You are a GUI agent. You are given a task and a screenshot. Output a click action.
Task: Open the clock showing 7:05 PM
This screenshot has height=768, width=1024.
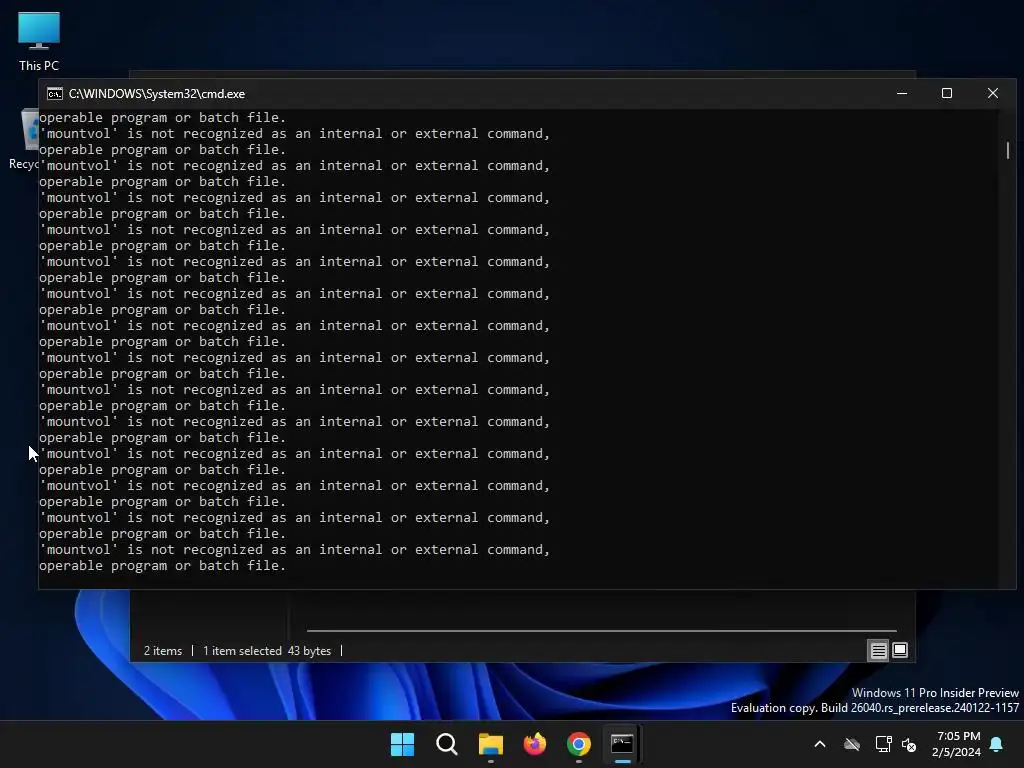tap(956, 744)
